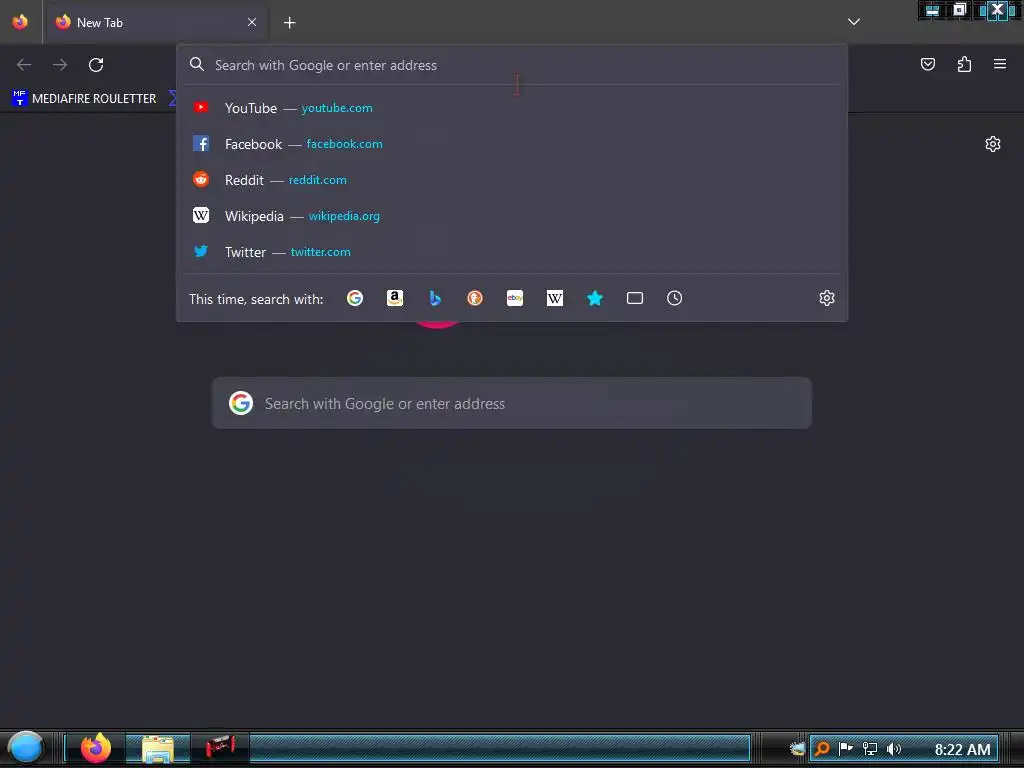Open Firefox from taskbar
This screenshot has height=768, width=1024.
(96, 748)
